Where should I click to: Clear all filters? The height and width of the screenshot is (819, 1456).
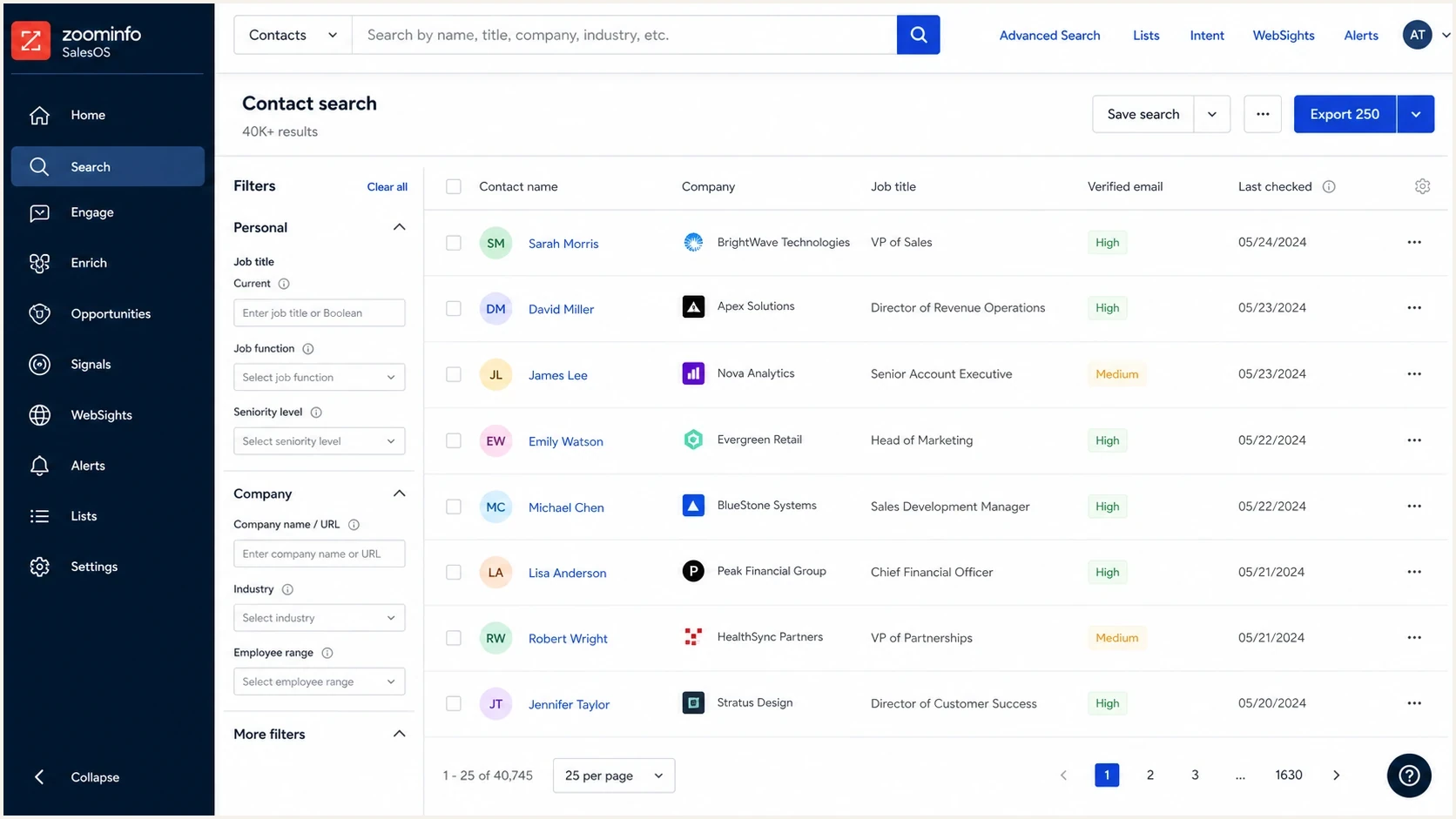[x=387, y=187]
